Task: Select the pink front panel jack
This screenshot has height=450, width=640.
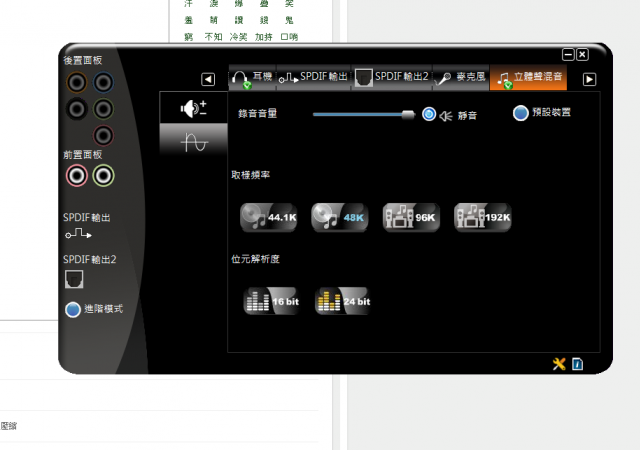Action: tap(77, 176)
